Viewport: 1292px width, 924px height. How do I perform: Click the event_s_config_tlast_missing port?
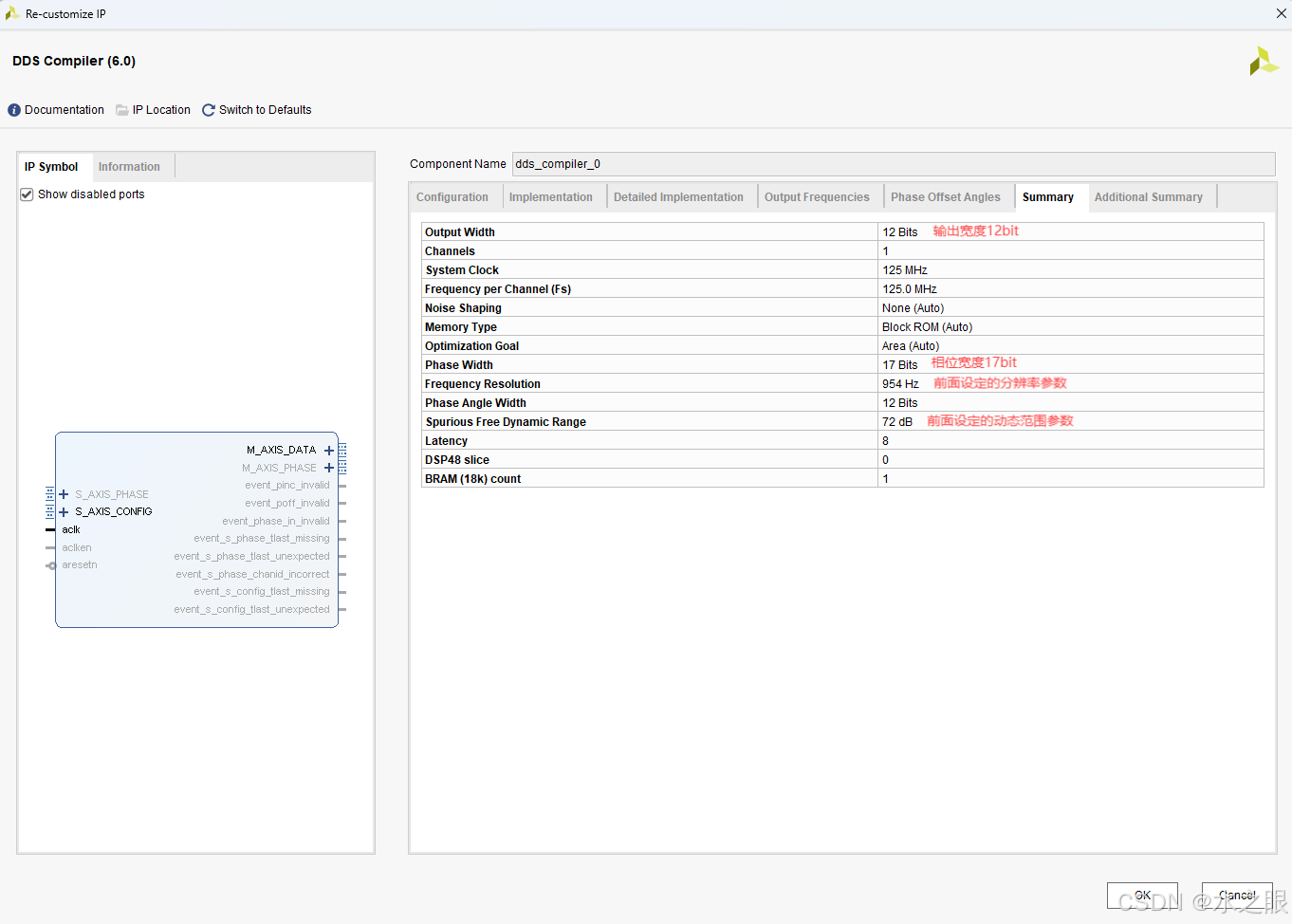[262, 592]
